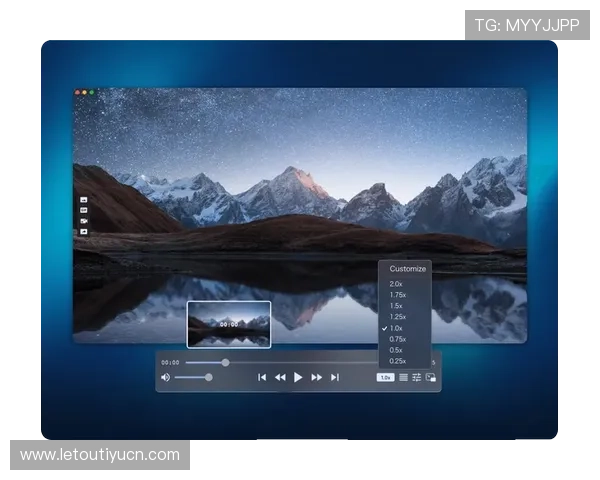Enable picture-in-picture mode icon
The image size is (600, 480).
click(x=430, y=377)
